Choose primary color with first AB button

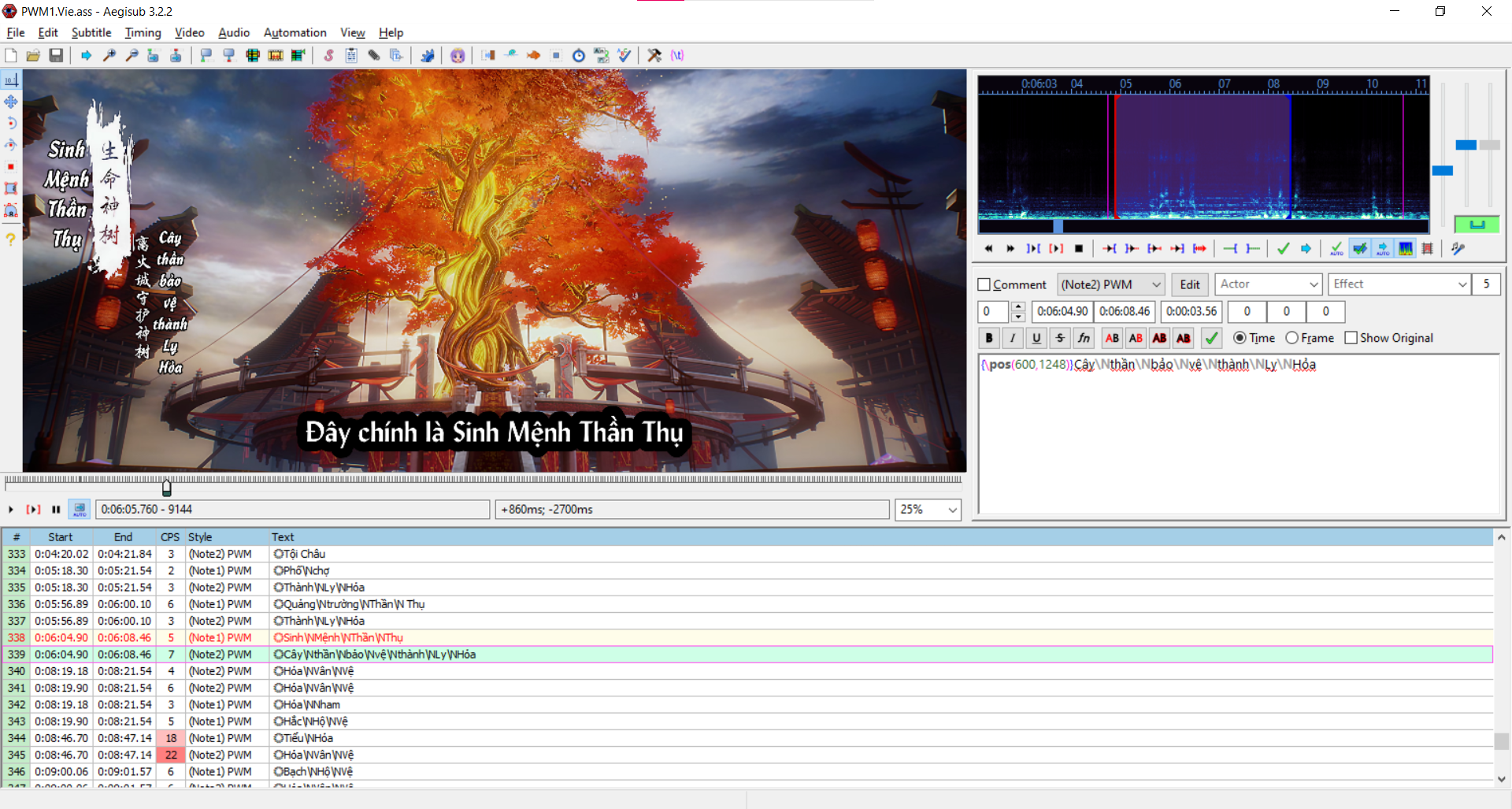click(x=1112, y=338)
